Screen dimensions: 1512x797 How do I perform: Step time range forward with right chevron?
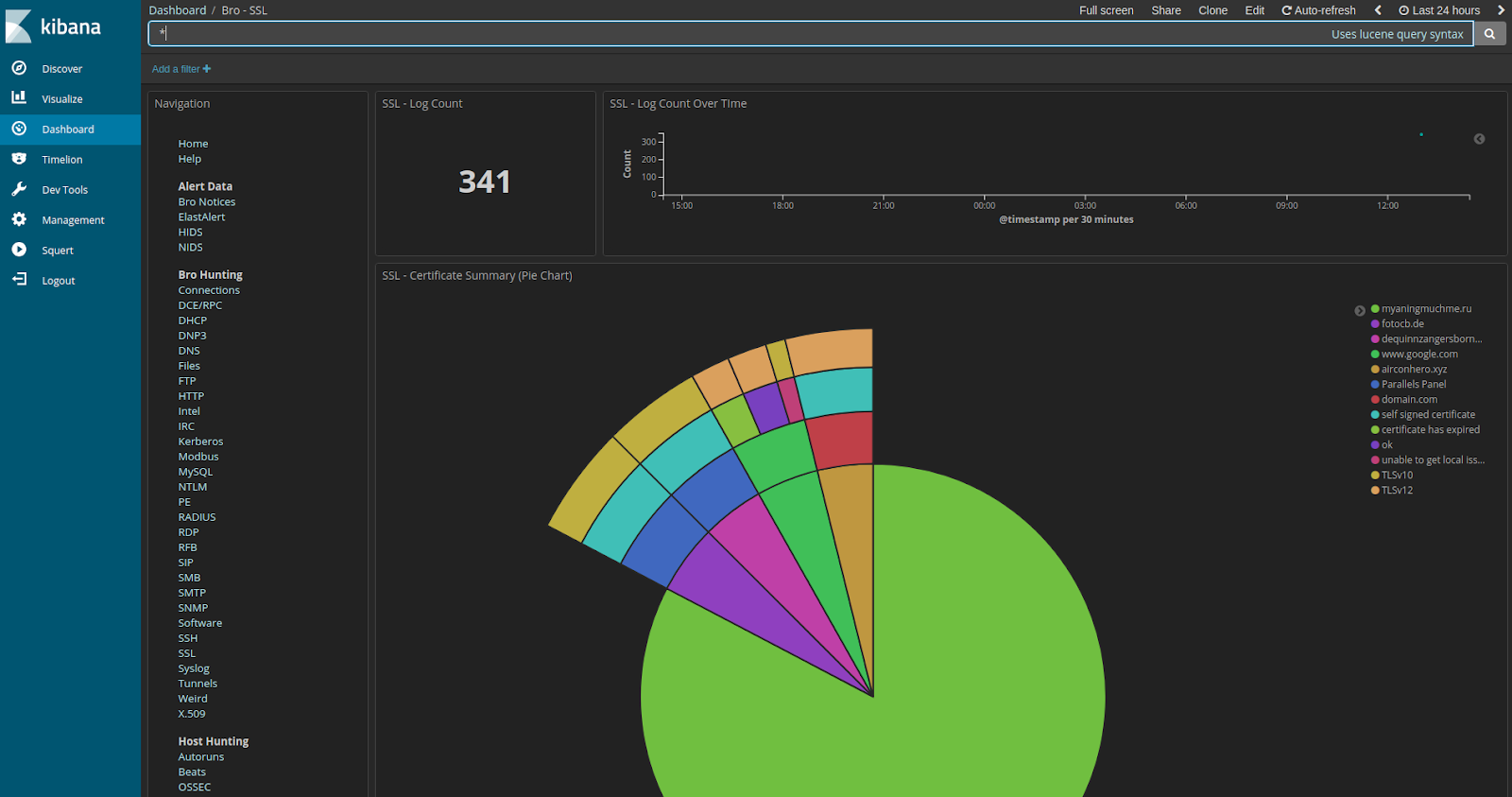coord(1500,10)
